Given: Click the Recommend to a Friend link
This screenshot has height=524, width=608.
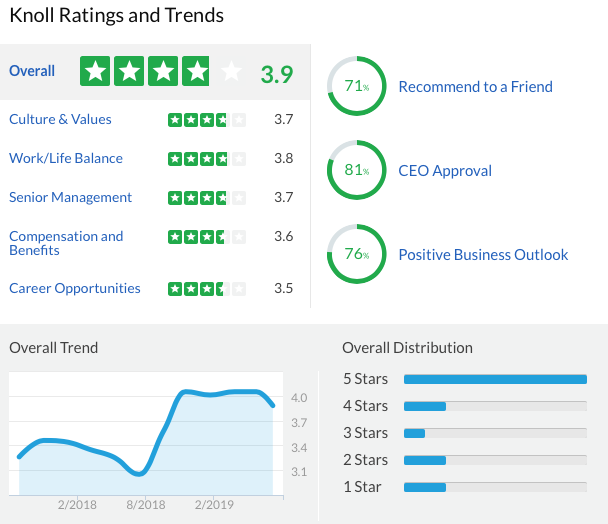Looking at the screenshot, I should point(475,87).
